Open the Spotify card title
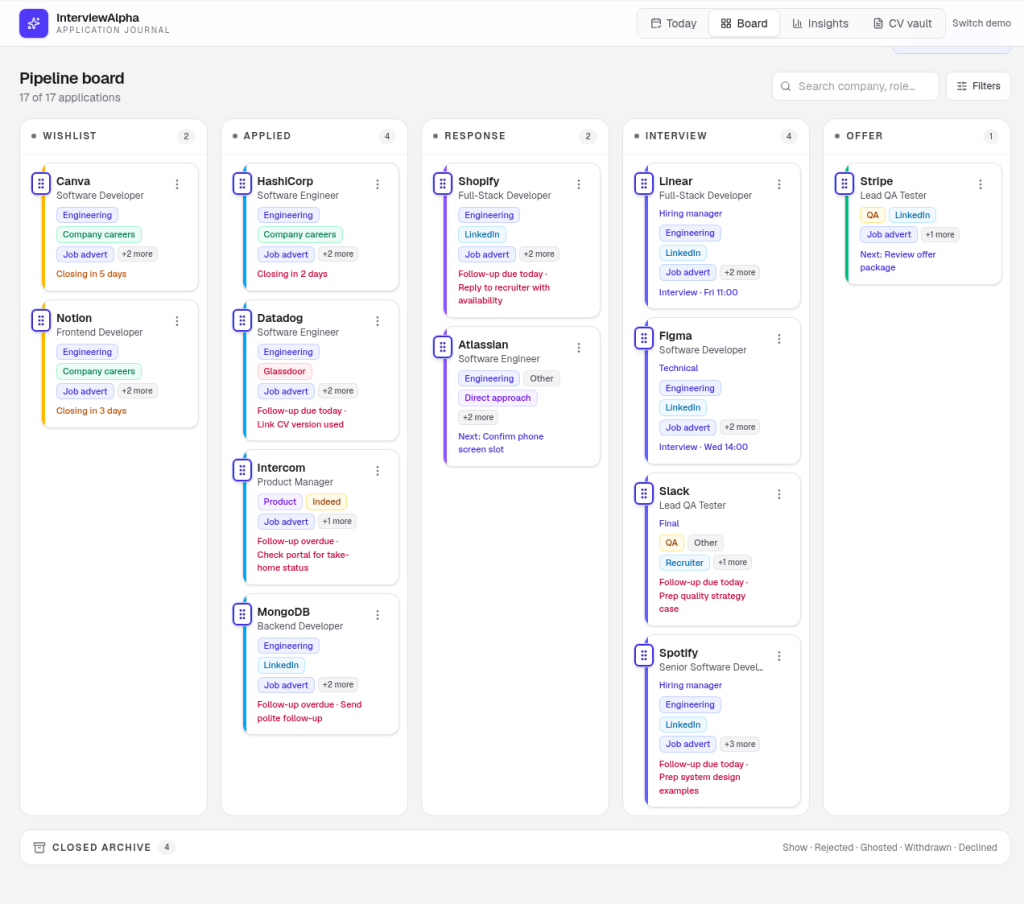This screenshot has width=1024, height=904. click(x=678, y=653)
